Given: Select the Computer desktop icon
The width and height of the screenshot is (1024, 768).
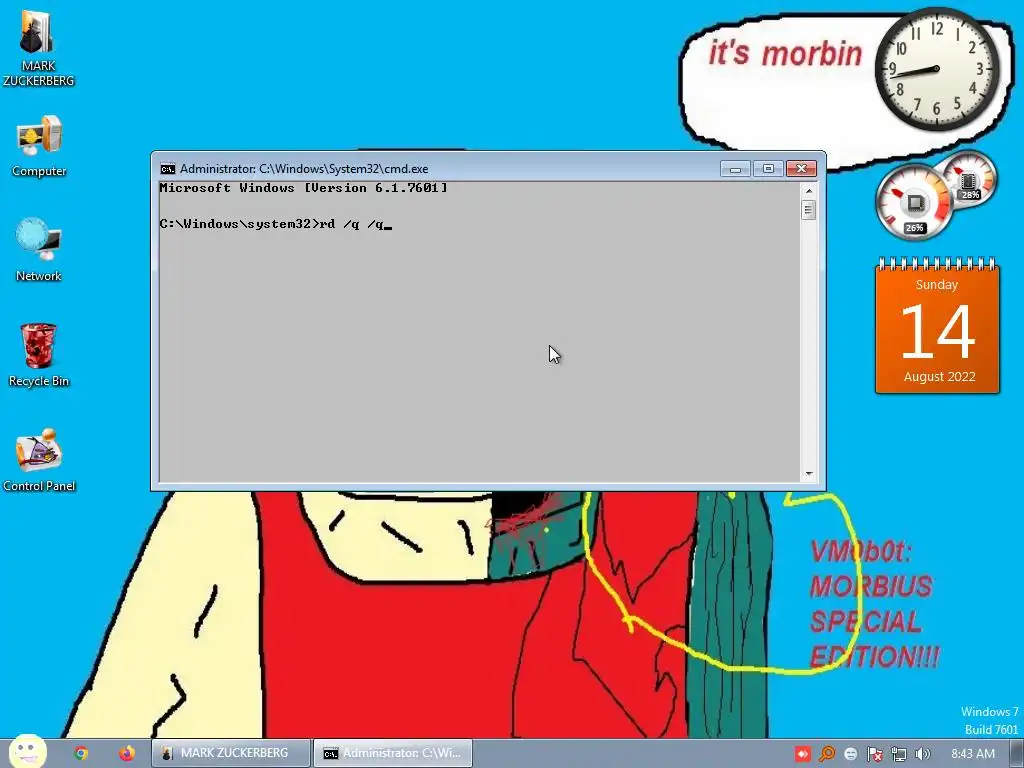Looking at the screenshot, I should (x=39, y=146).
